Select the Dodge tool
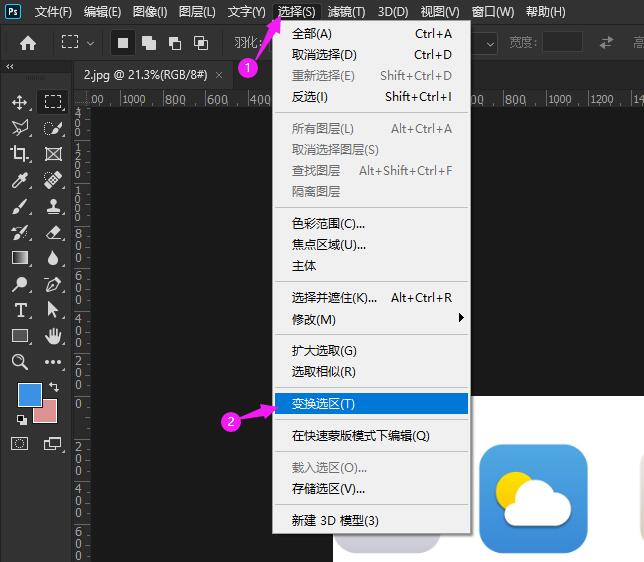 pyautogui.click(x=20, y=284)
